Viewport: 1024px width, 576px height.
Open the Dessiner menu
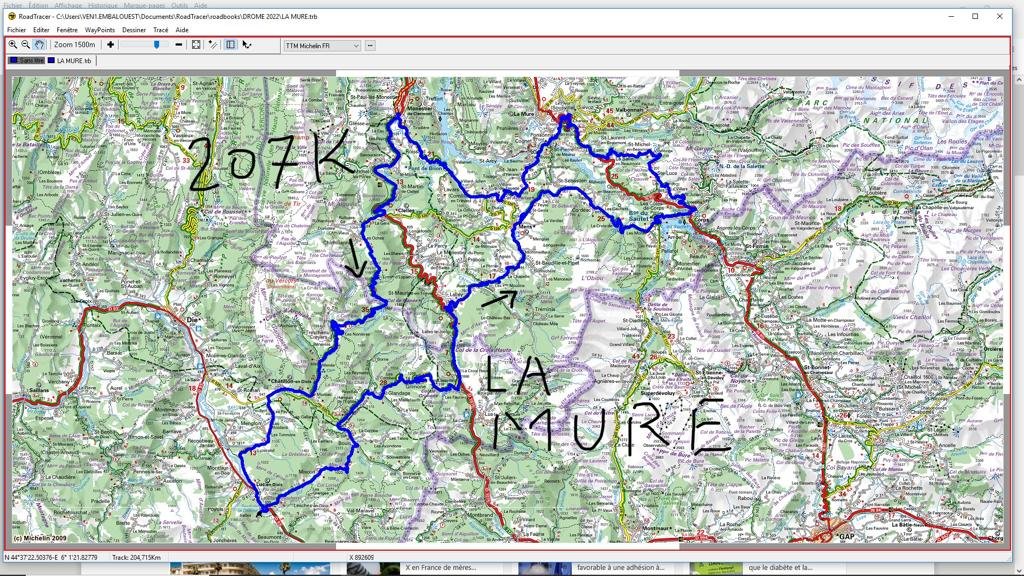pos(134,30)
